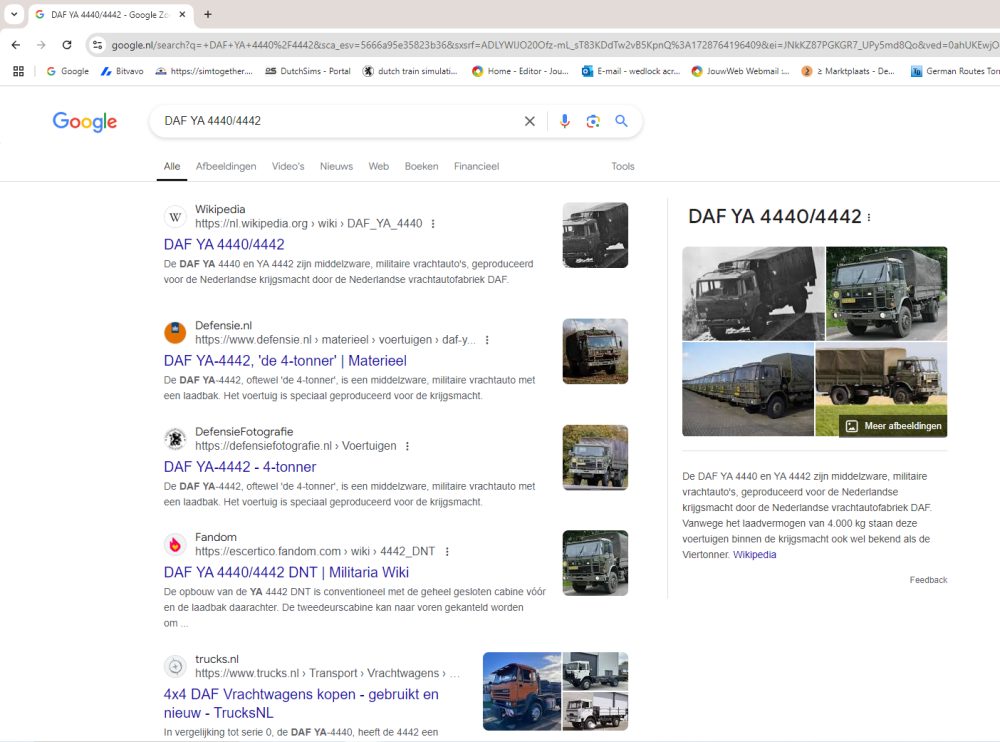
Task: Switch to the Afbeeldingen tab
Action: point(226,166)
